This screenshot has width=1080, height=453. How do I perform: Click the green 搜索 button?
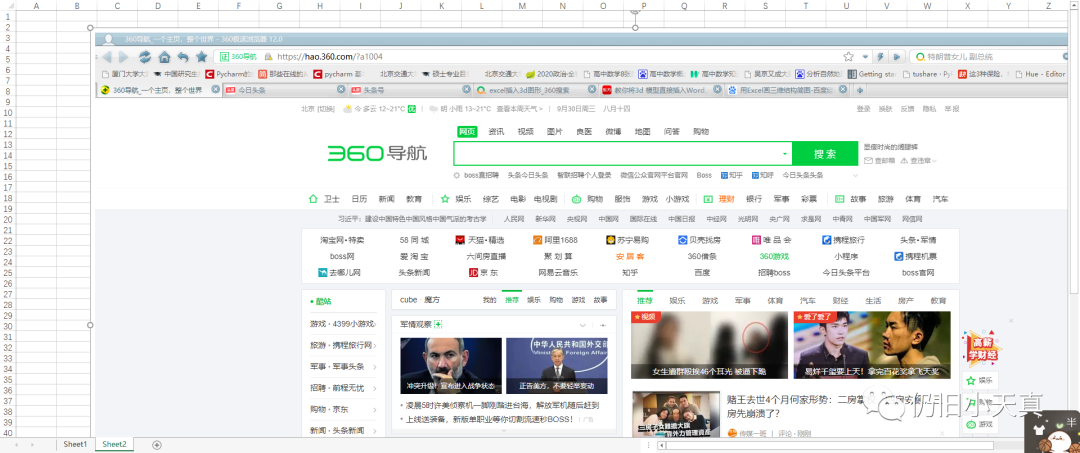825,154
